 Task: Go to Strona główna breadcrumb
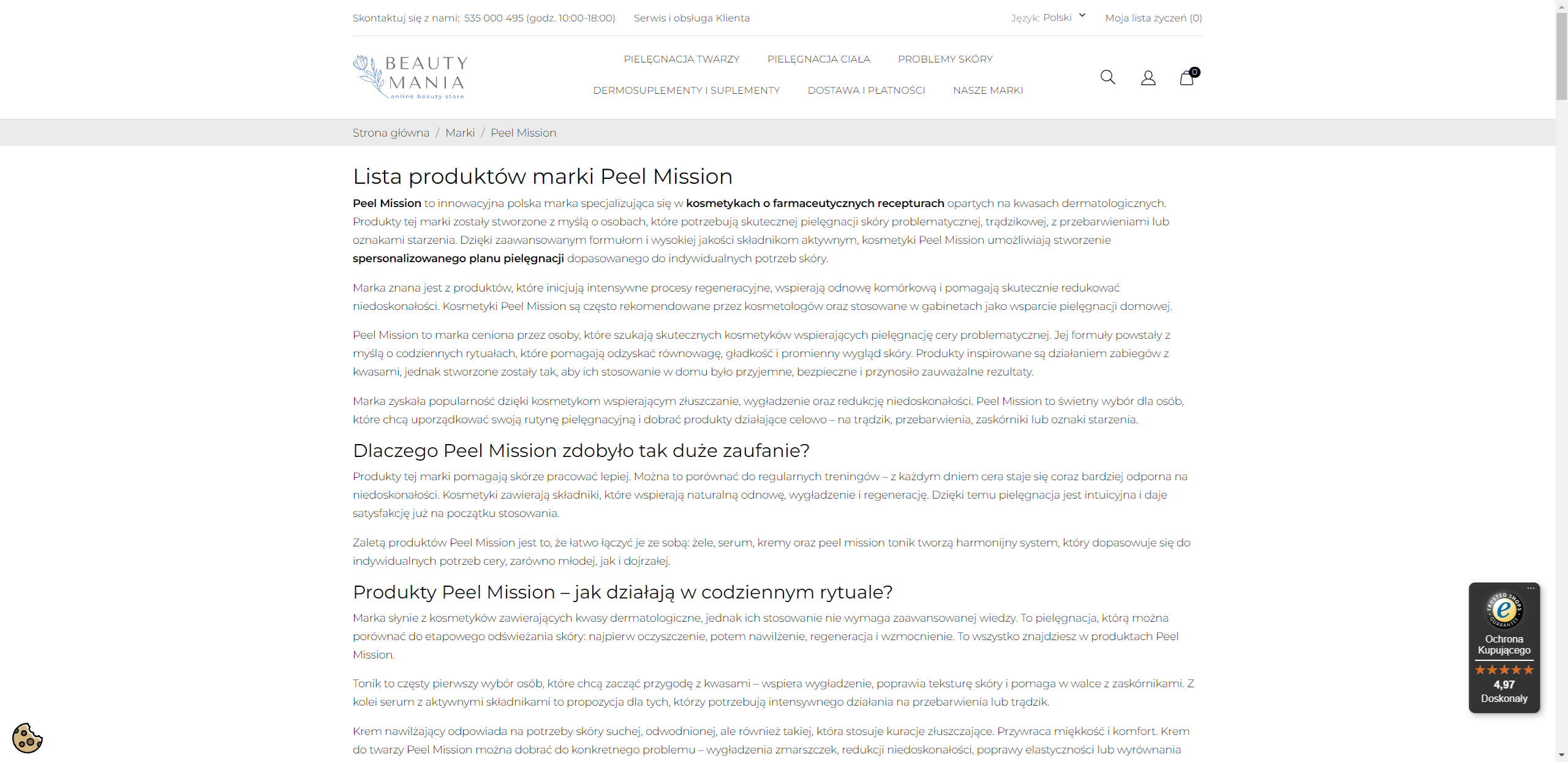coord(391,132)
